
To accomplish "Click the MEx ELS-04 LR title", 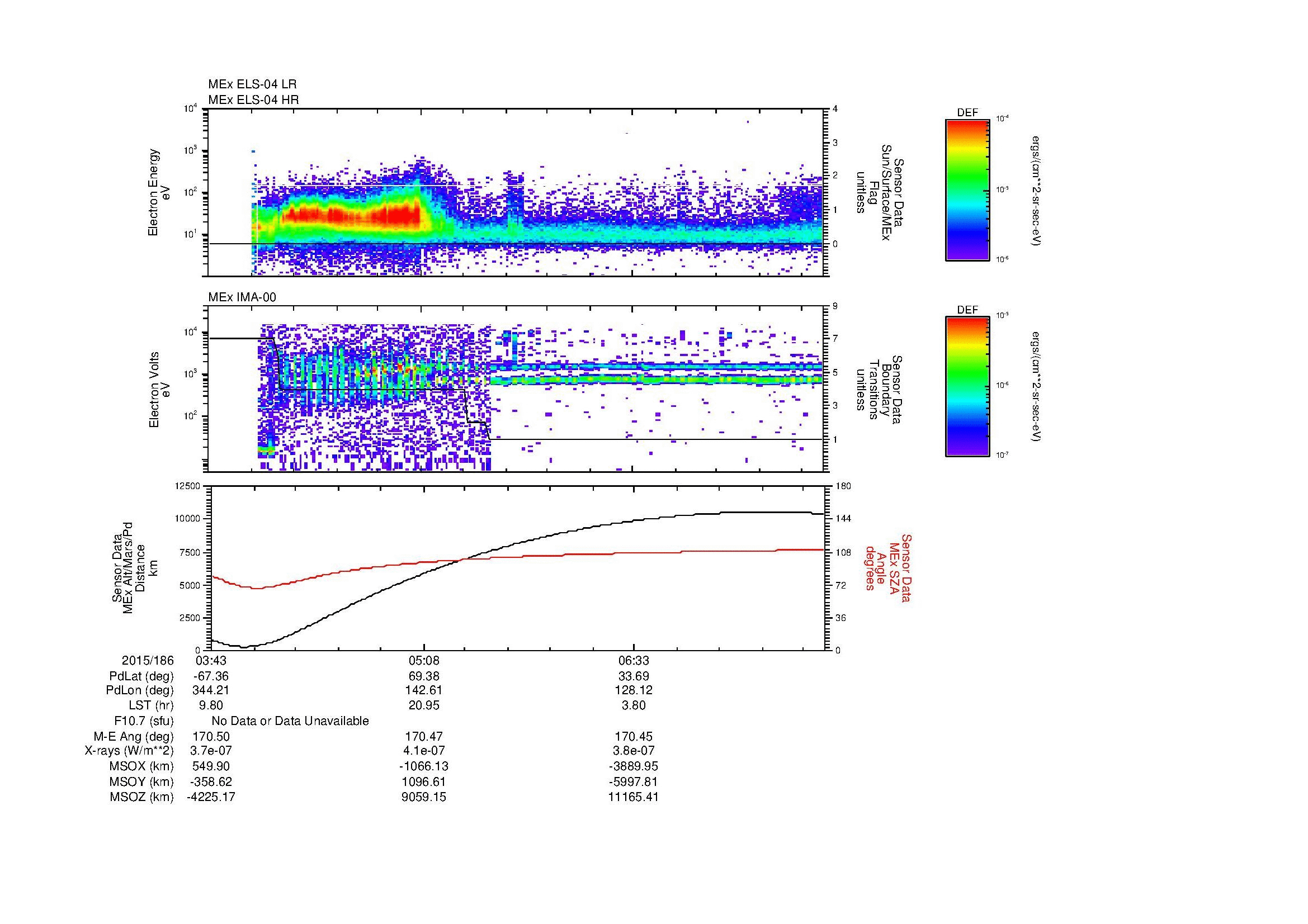I will coord(252,84).
